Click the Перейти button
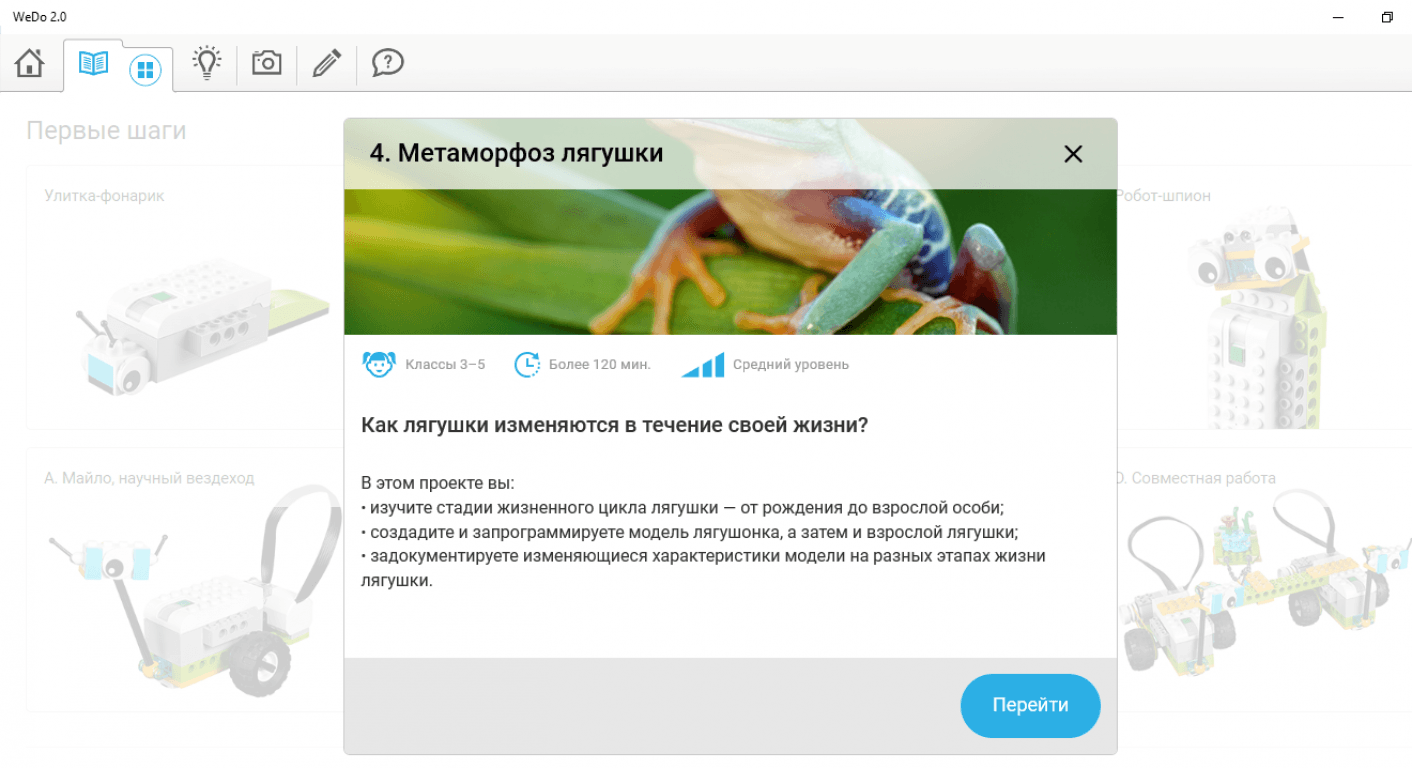 [1030, 705]
